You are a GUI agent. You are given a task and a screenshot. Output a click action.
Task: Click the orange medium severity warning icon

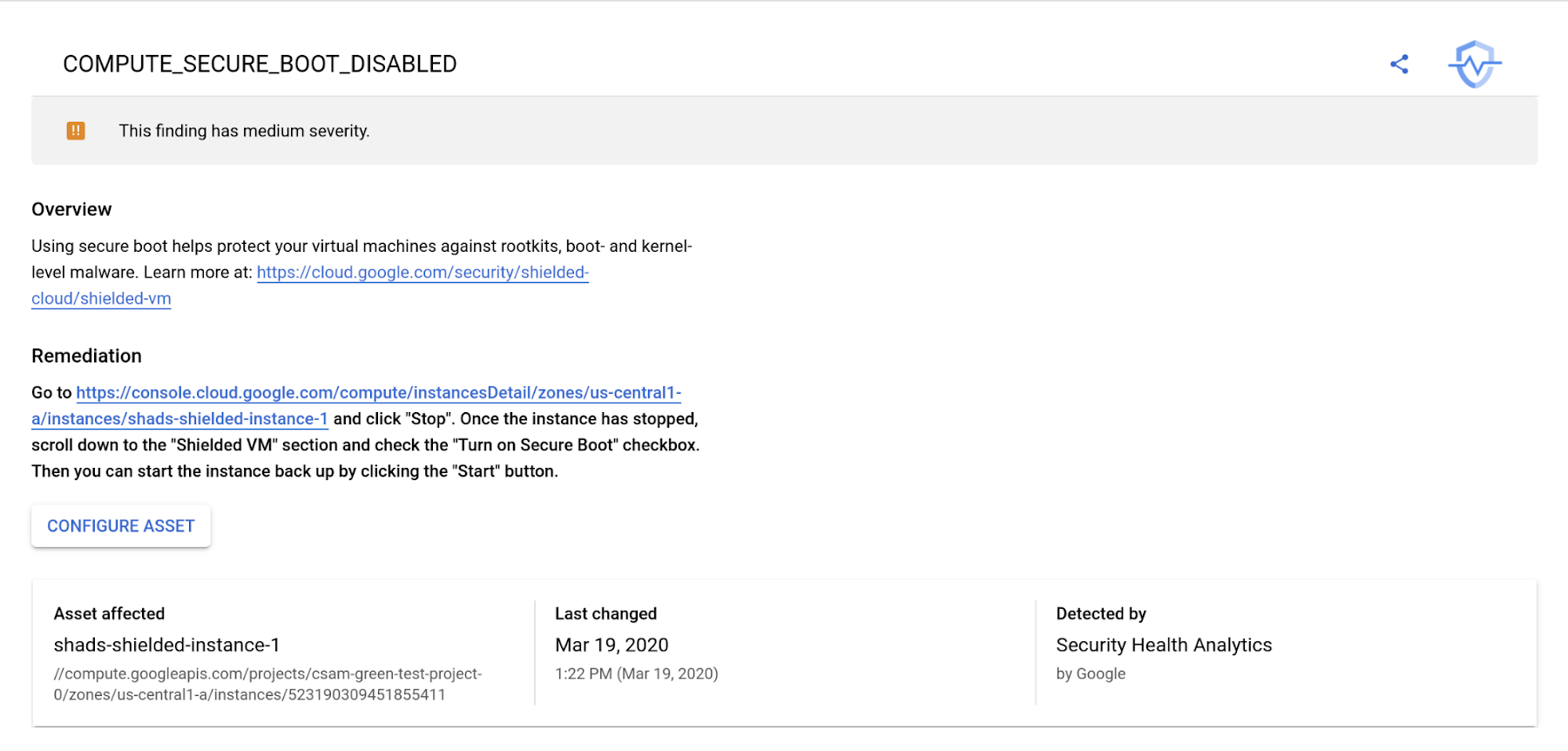click(76, 130)
